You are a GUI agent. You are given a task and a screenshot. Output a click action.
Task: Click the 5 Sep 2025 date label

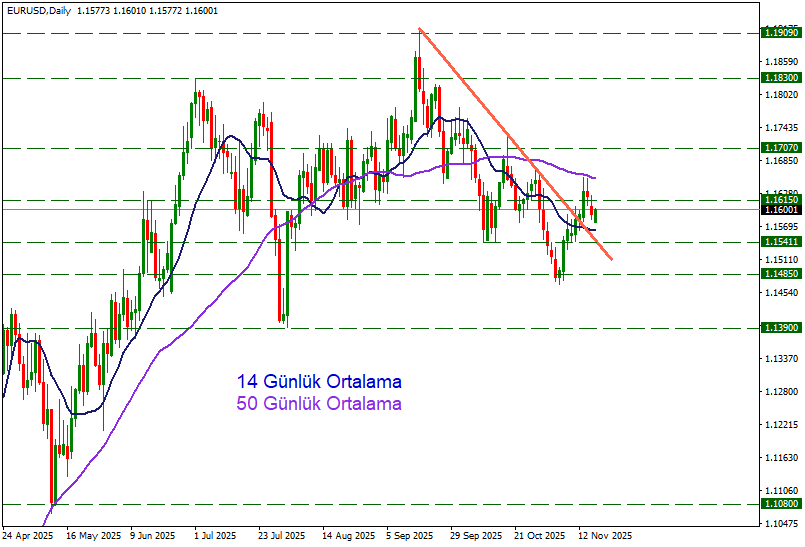[411, 535]
